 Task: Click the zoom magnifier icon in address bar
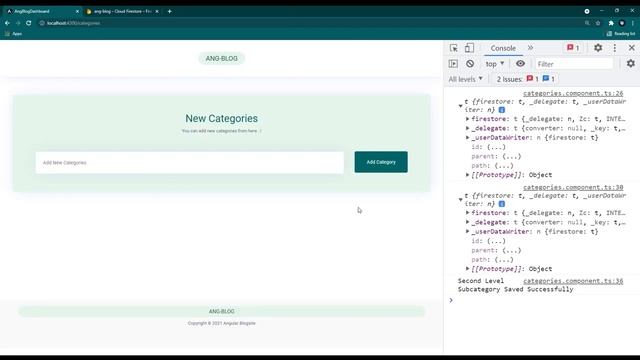point(587,23)
